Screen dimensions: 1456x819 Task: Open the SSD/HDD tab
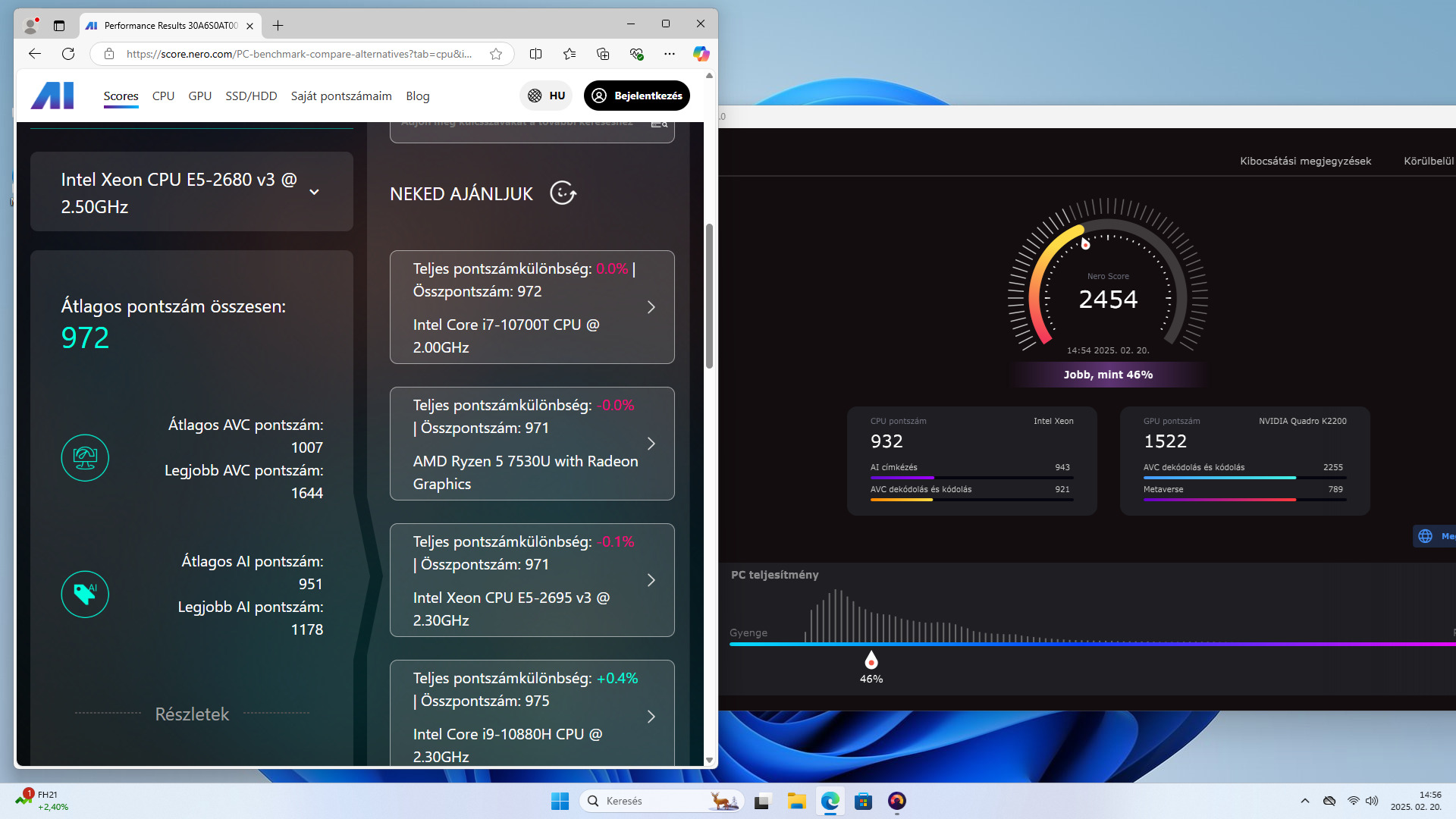251,96
